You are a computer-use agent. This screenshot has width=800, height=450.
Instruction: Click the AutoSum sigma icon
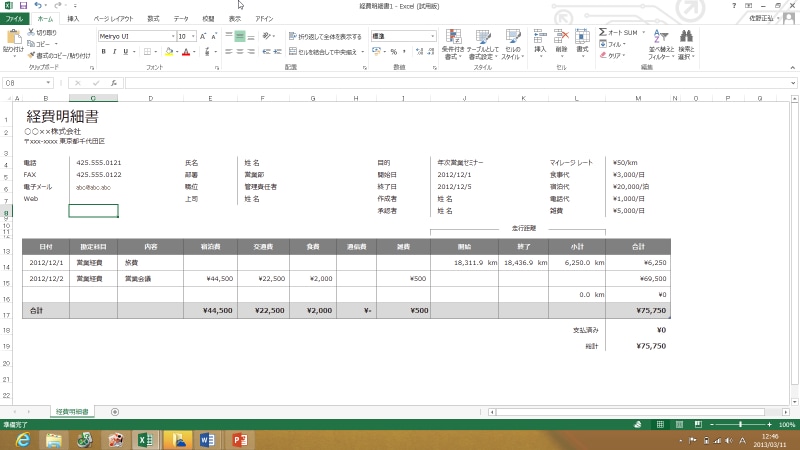[x=603, y=32]
